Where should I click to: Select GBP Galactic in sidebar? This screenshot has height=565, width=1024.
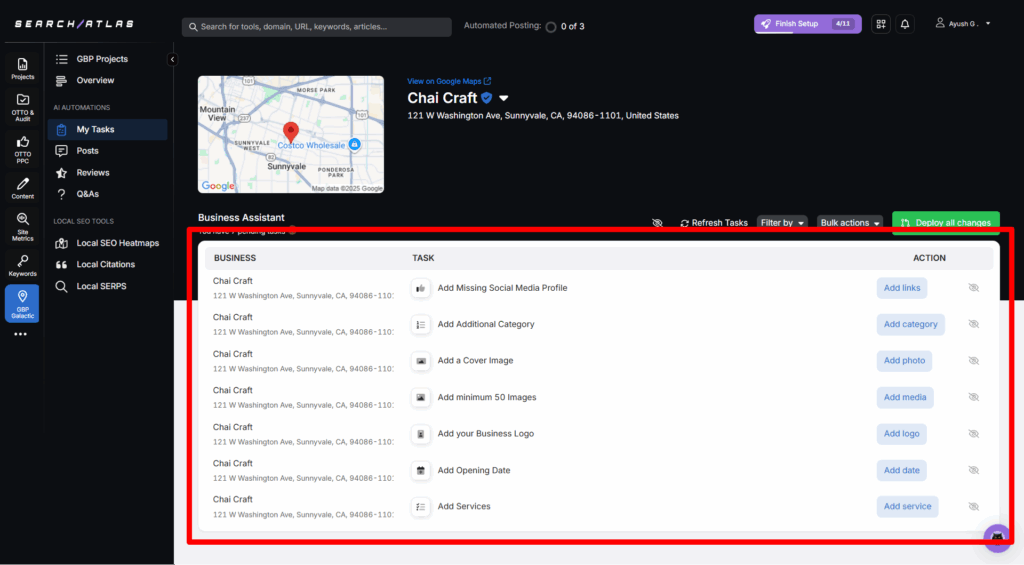coord(22,304)
